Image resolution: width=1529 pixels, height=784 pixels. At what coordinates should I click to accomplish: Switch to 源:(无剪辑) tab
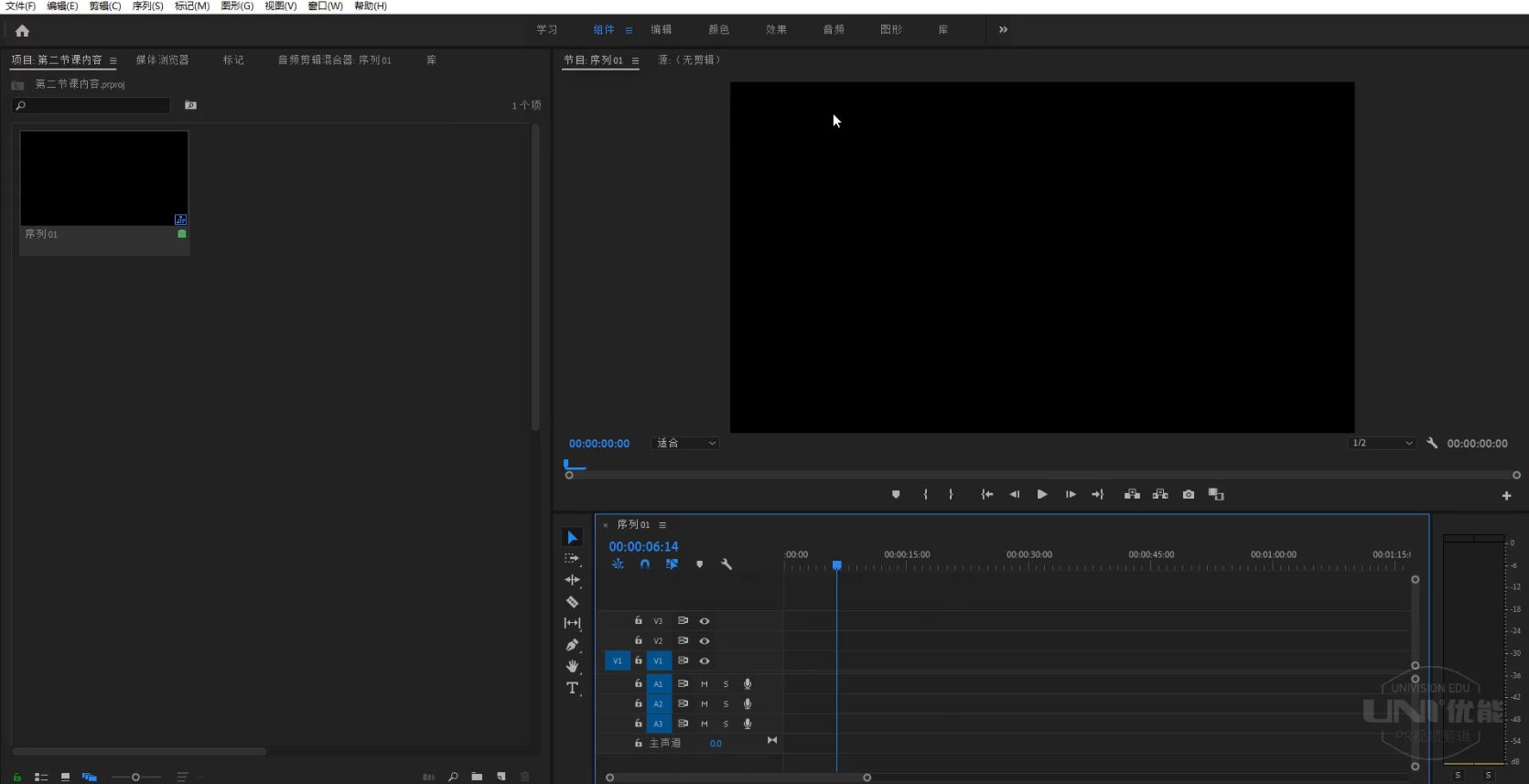click(691, 59)
